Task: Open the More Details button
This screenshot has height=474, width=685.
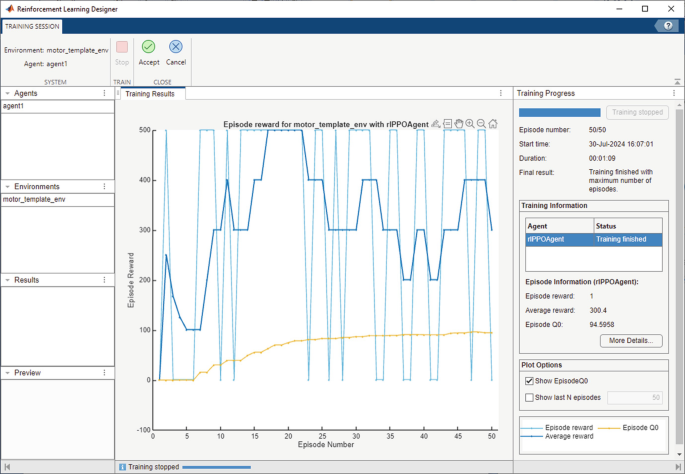Action: 631,341
